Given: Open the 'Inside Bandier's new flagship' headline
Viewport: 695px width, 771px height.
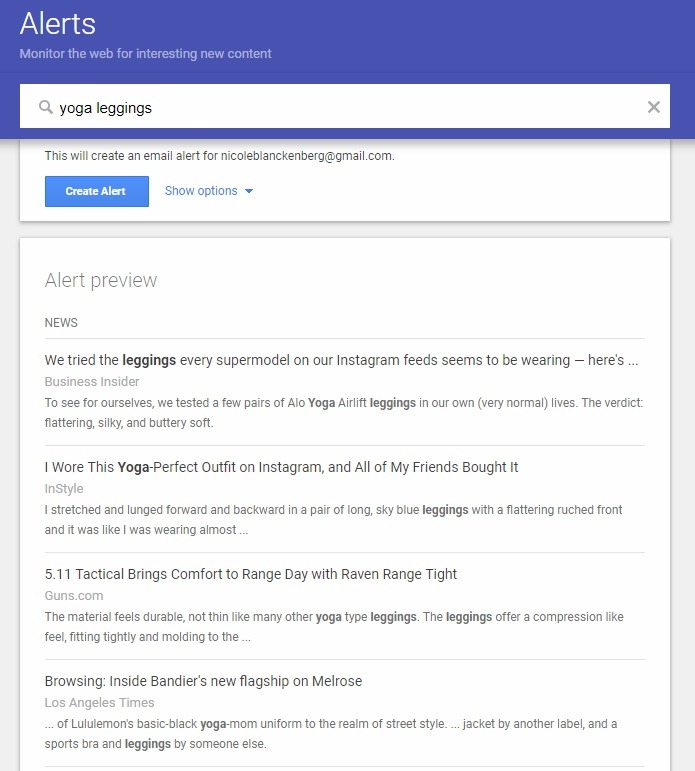Looking at the screenshot, I should [x=203, y=681].
